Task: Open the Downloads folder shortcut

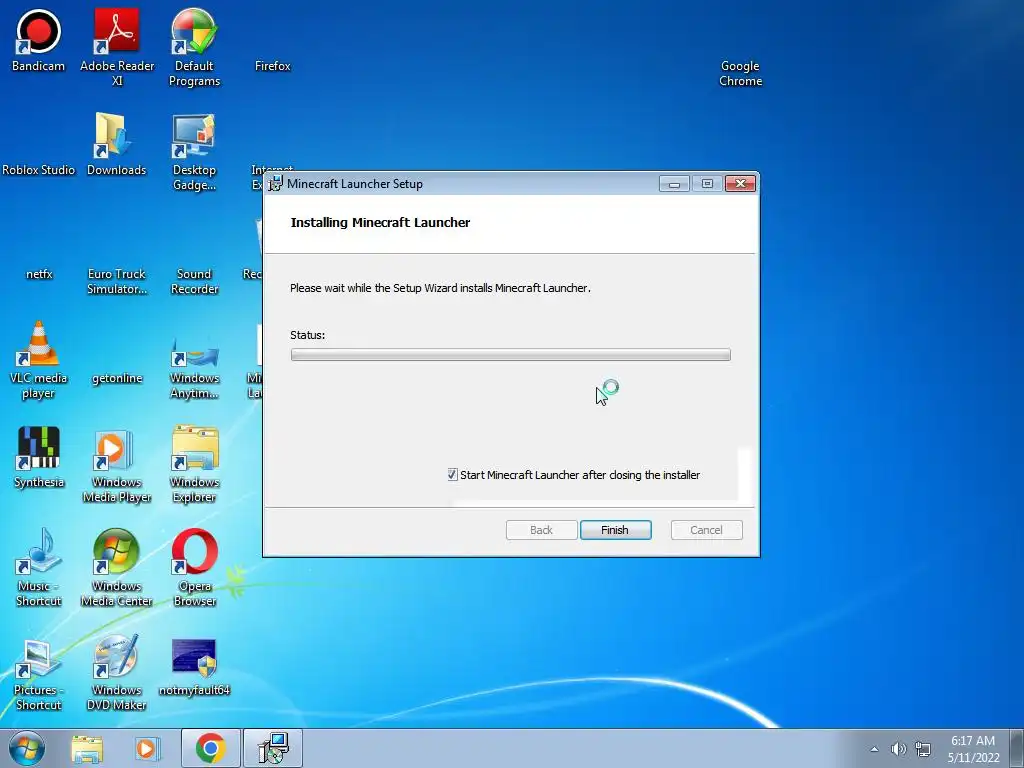Action: point(117,145)
